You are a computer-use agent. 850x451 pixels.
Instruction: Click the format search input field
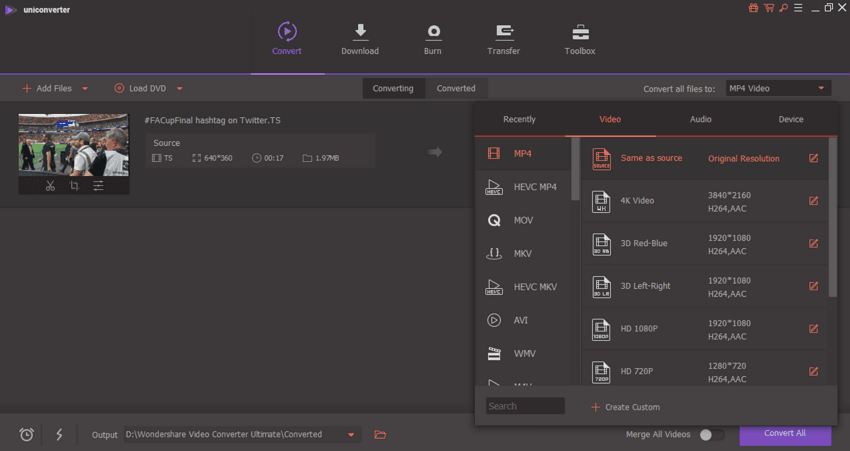[x=525, y=406]
